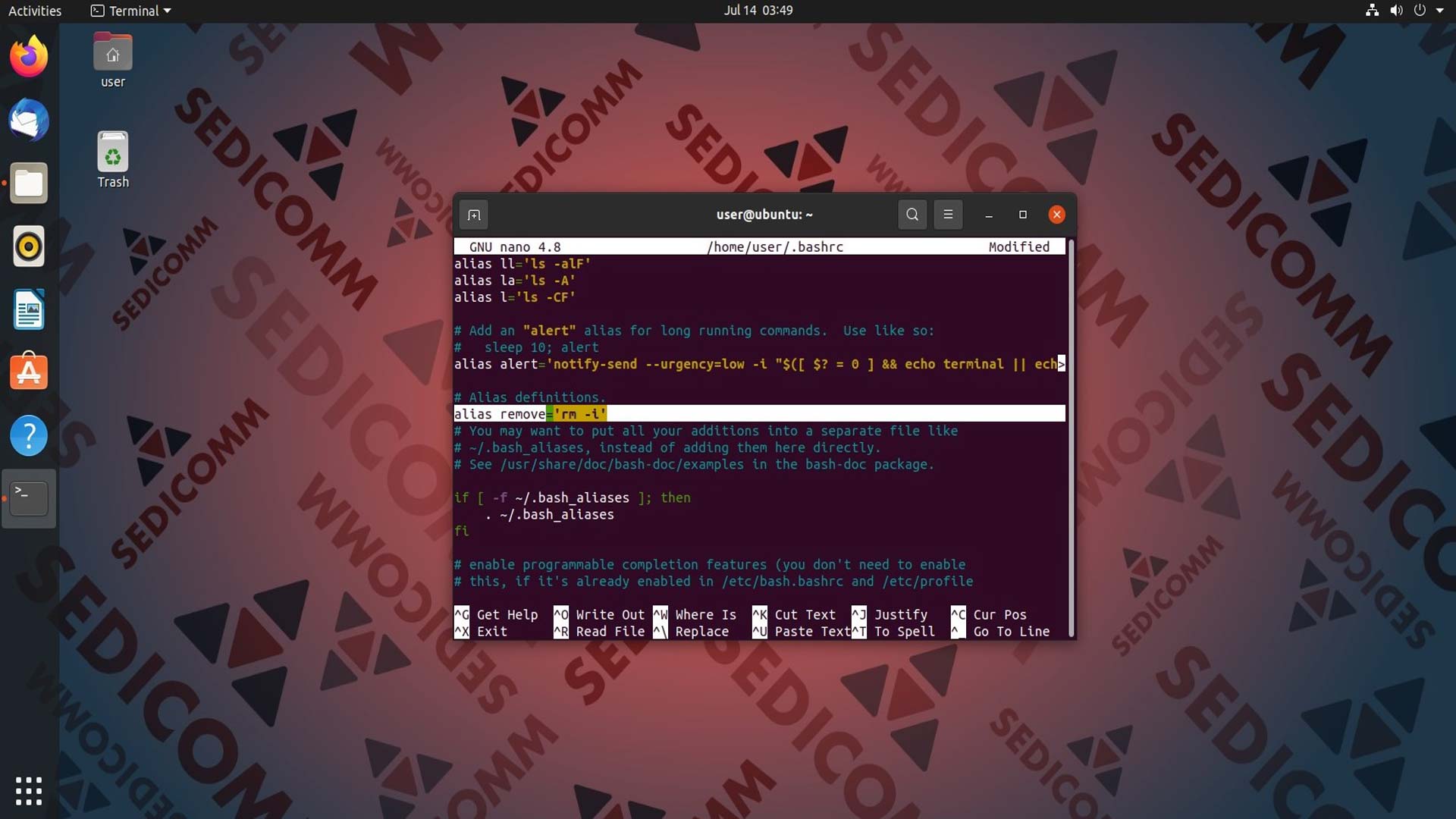Open the Files manager in dock
Screen dimensions: 1456x819
(x=29, y=183)
